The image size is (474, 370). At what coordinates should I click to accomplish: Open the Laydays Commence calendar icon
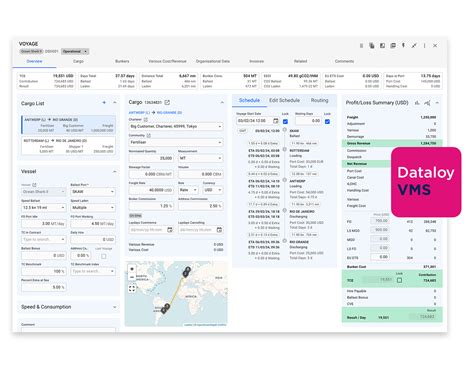coord(170,230)
